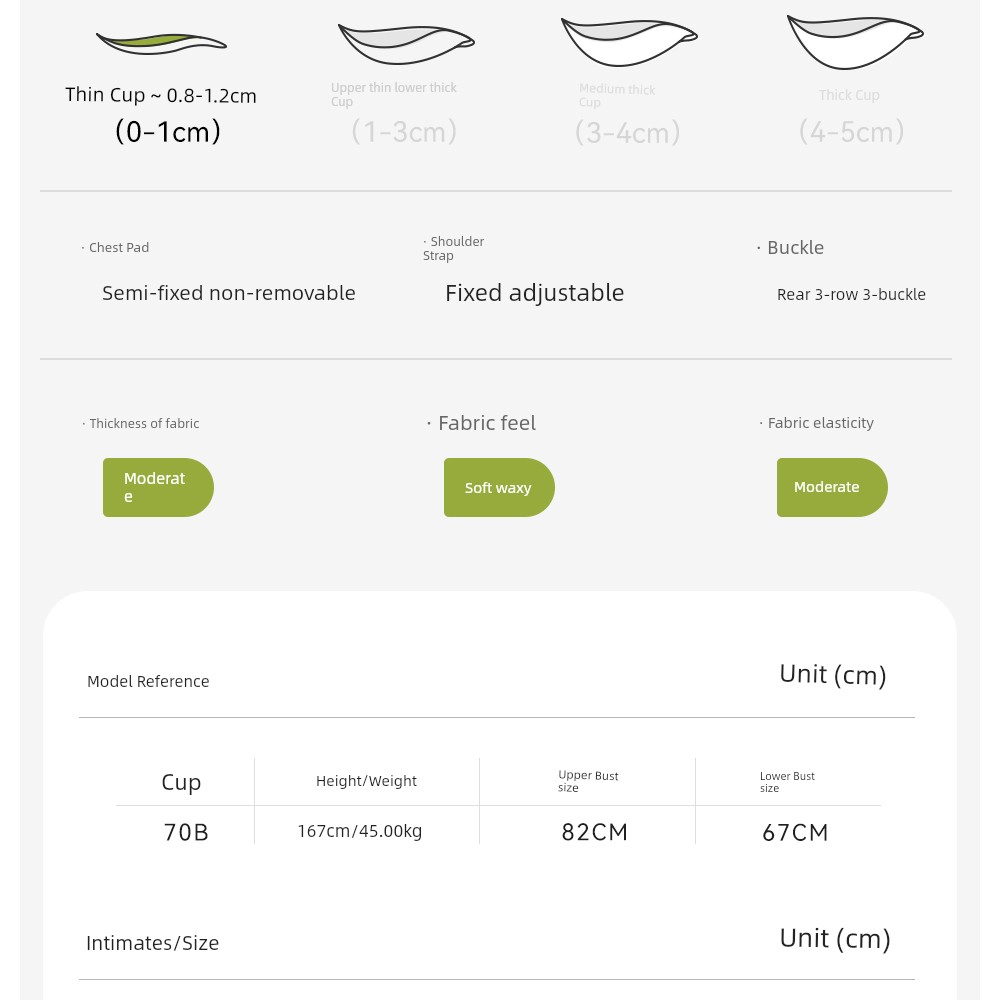This screenshot has width=1000, height=1000.
Task: Click the Medium thick Cup illustration
Action: coord(629,42)
